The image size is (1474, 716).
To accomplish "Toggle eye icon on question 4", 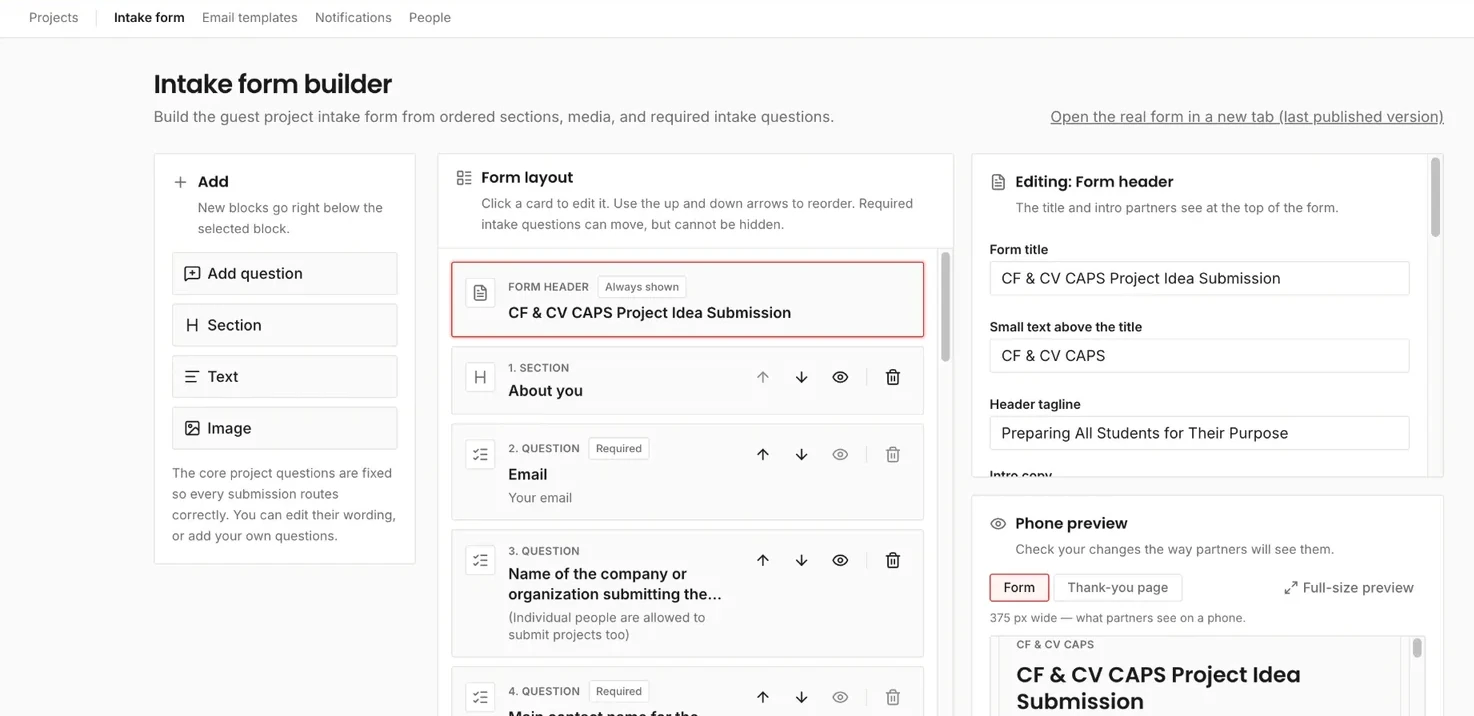I will (840, 697).
